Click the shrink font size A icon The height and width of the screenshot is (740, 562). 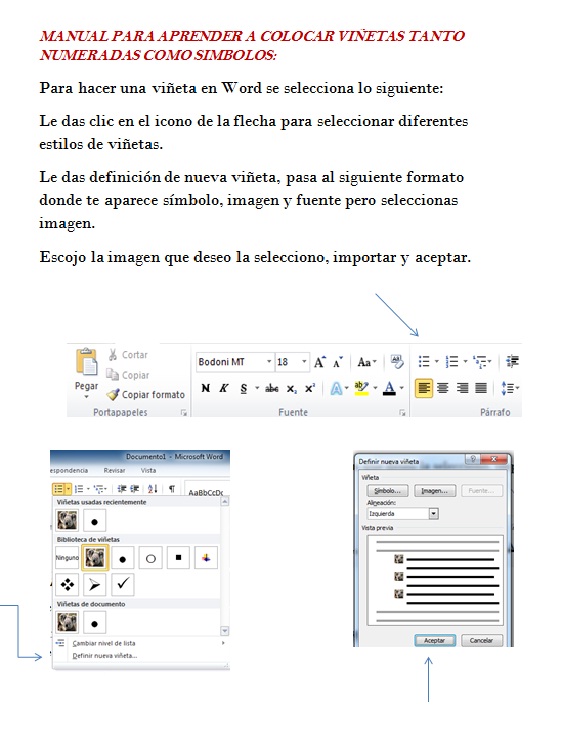337,362
